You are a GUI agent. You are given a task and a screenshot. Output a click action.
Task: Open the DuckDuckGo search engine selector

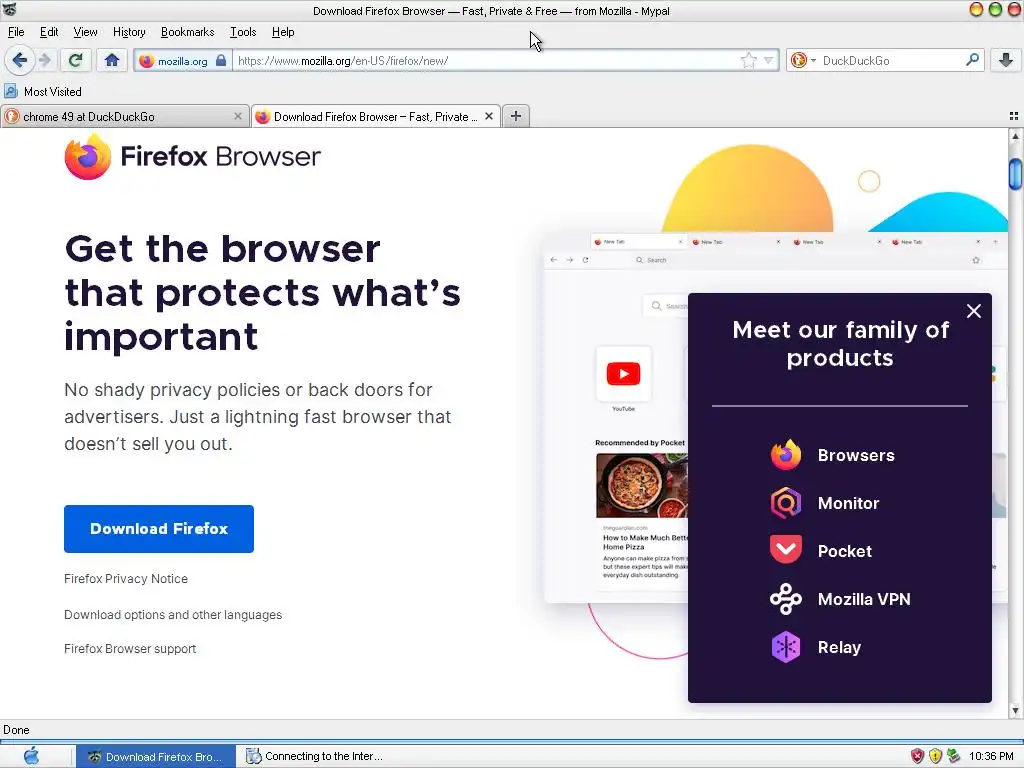802,61
